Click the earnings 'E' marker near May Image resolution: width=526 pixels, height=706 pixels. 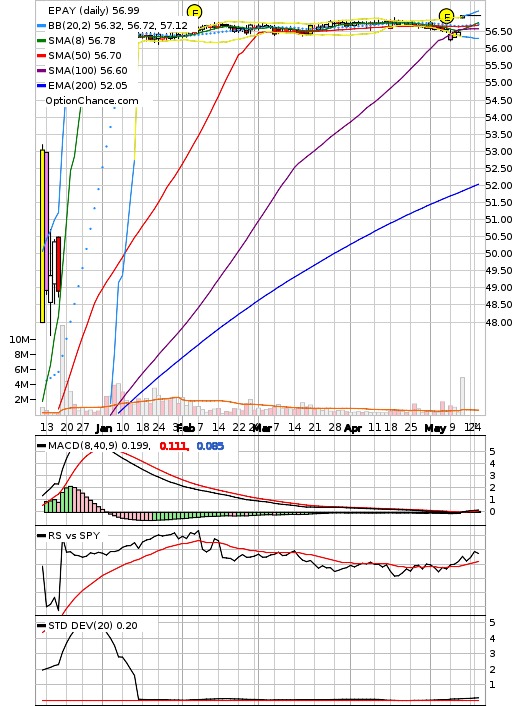(x=446, y=17)
